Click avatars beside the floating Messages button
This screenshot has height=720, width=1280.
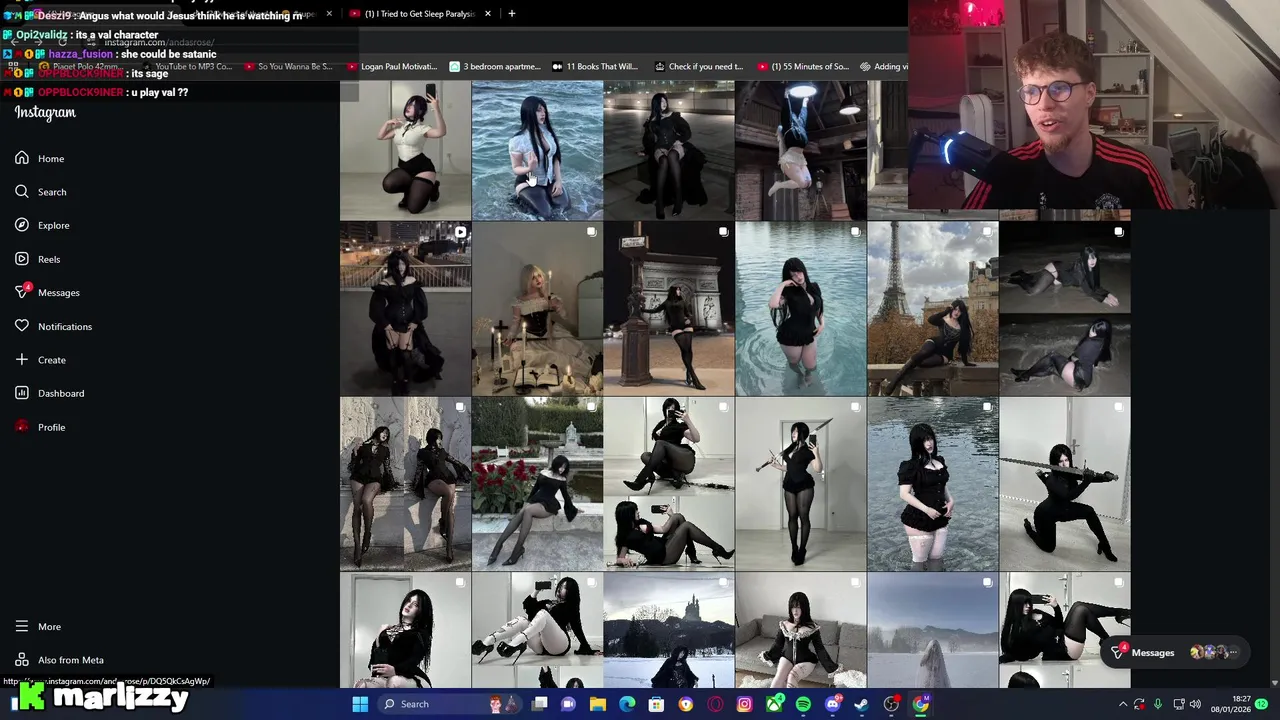(1214, 652)
